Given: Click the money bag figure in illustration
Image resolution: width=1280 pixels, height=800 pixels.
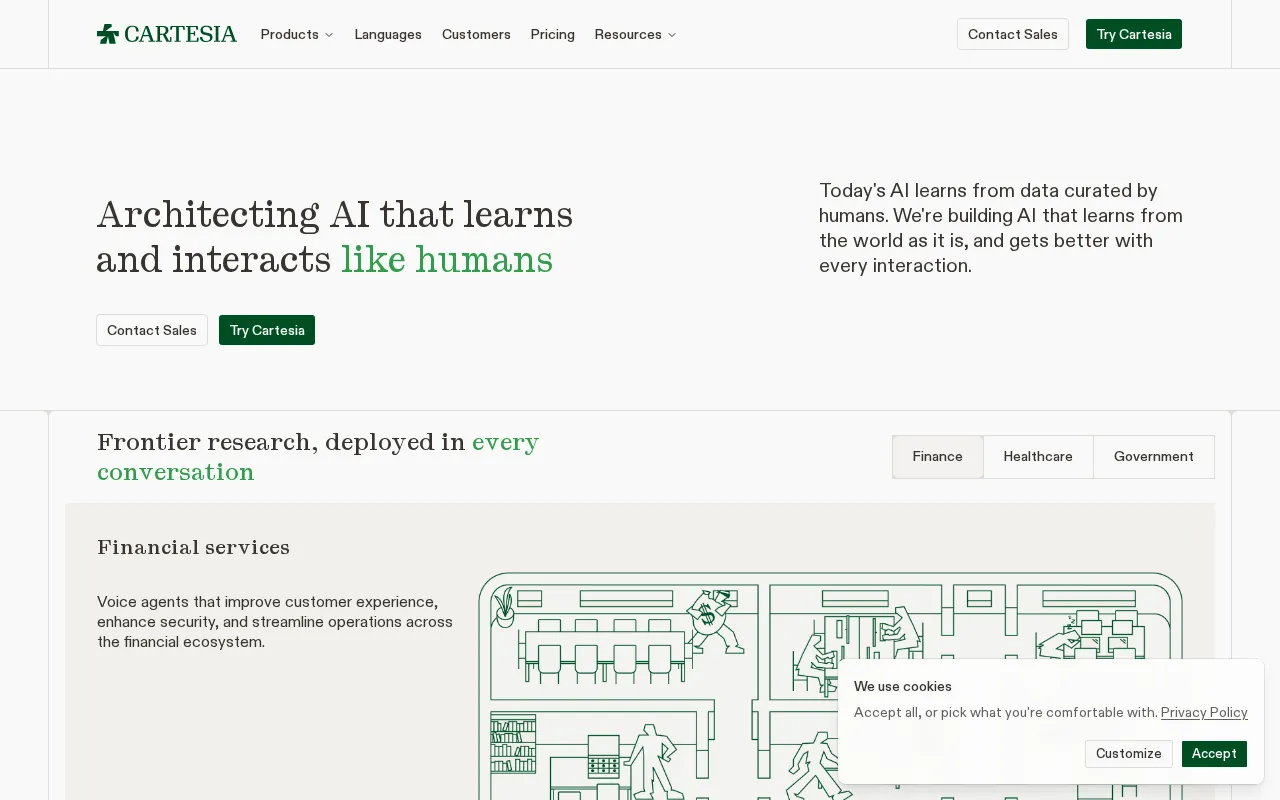Looking at the screenshot, I should pos(714,621).
